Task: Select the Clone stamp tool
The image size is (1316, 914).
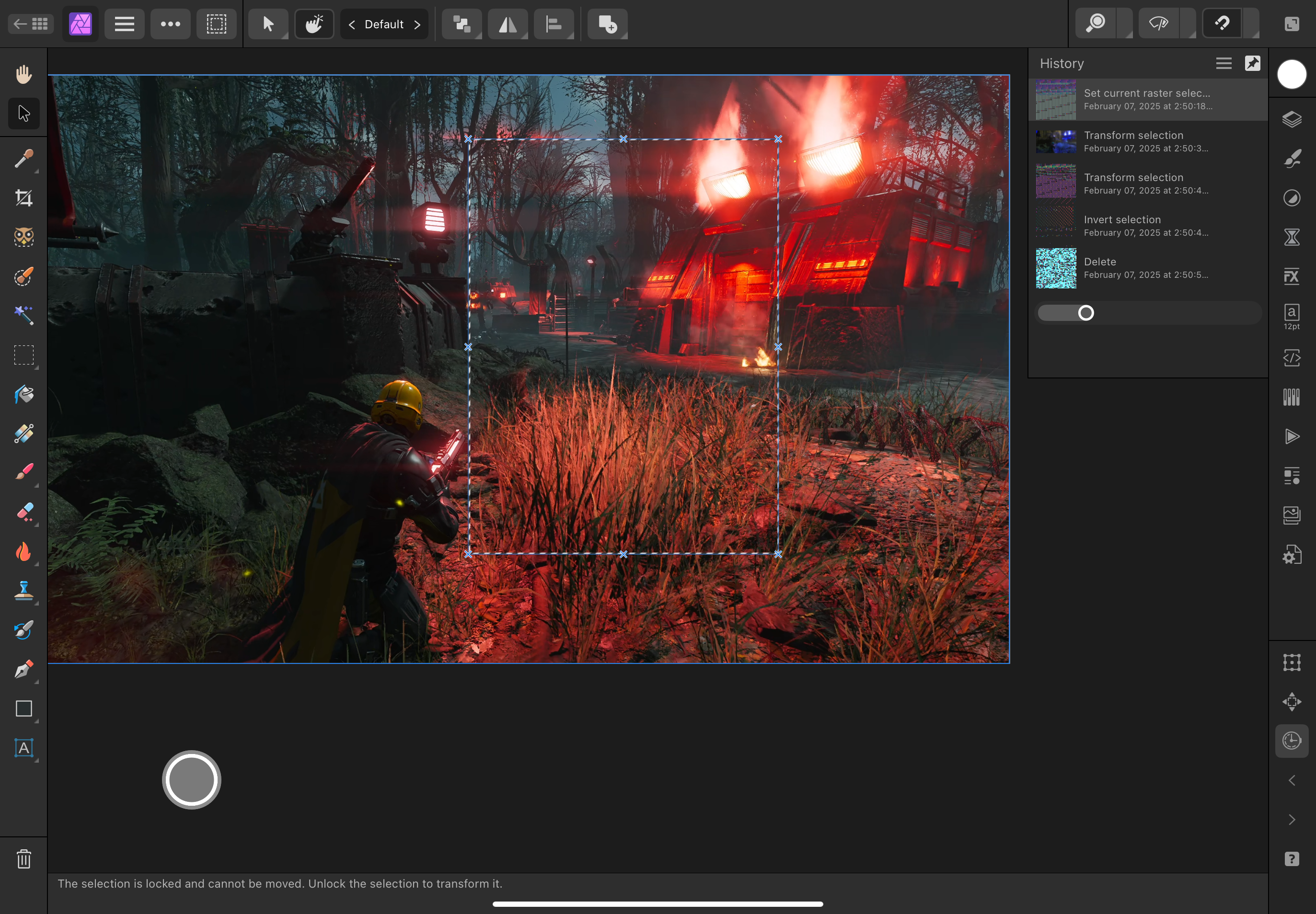Action: (x=23, y=591)
